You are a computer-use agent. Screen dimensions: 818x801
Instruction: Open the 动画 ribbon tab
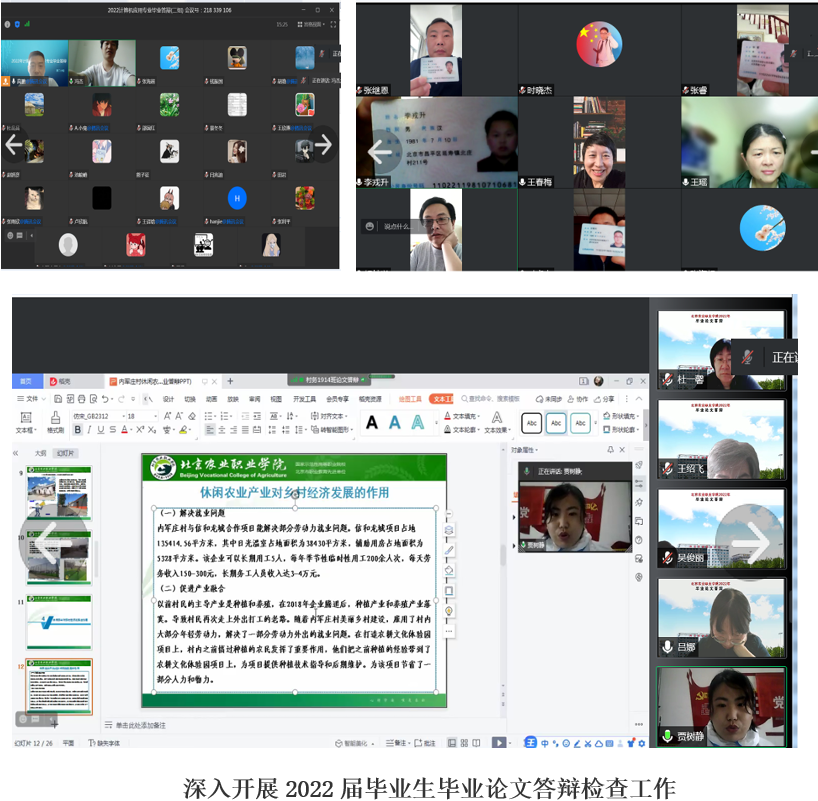212,398
